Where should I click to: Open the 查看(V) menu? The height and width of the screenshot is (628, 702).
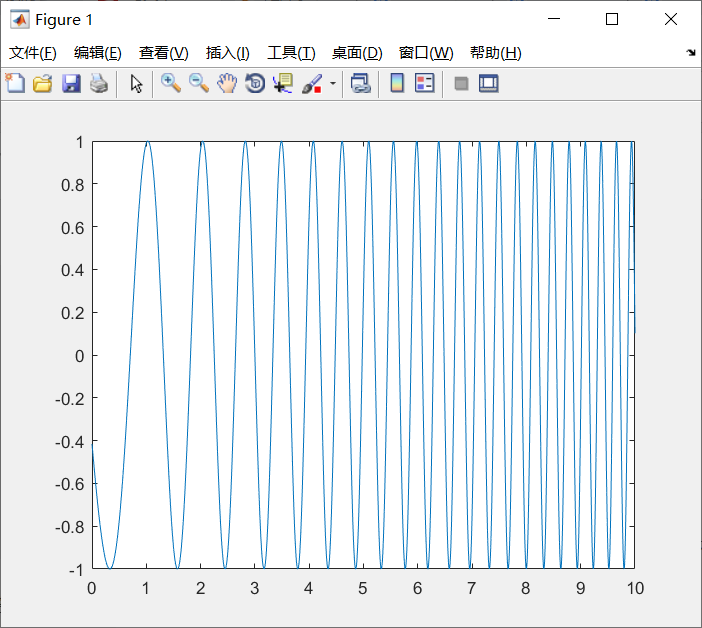[163, 53]
